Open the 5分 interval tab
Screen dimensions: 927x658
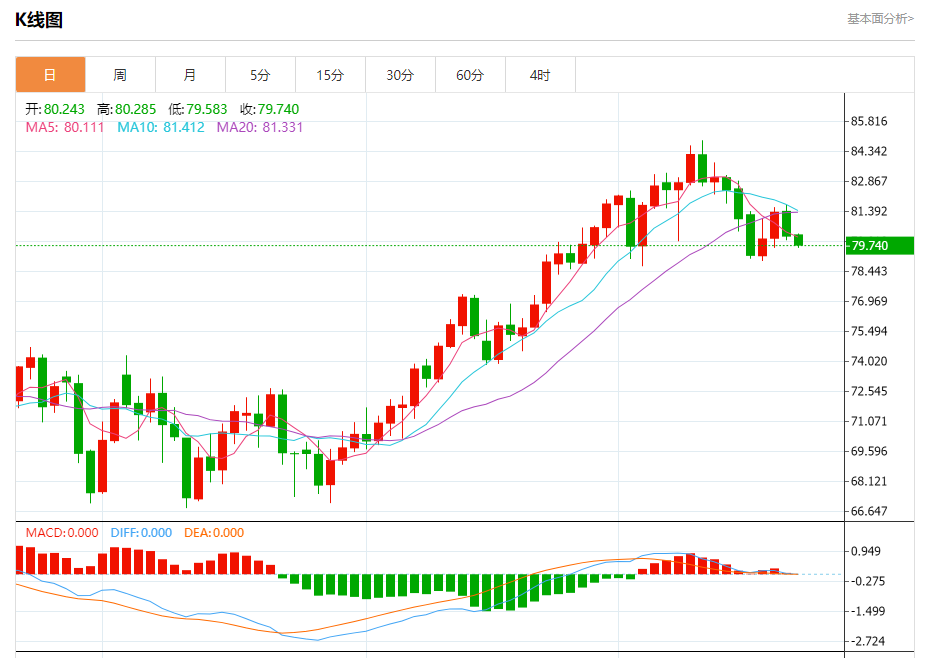(x=260, y=74)
